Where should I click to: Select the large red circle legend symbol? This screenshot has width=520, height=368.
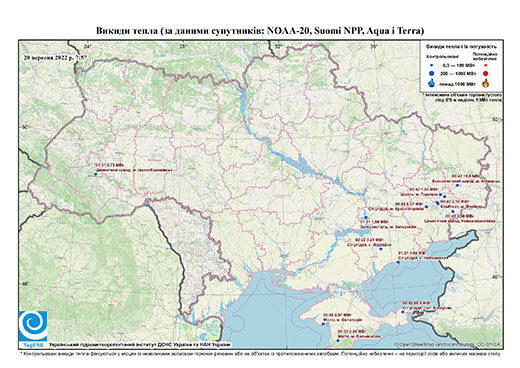coord(486,73)
